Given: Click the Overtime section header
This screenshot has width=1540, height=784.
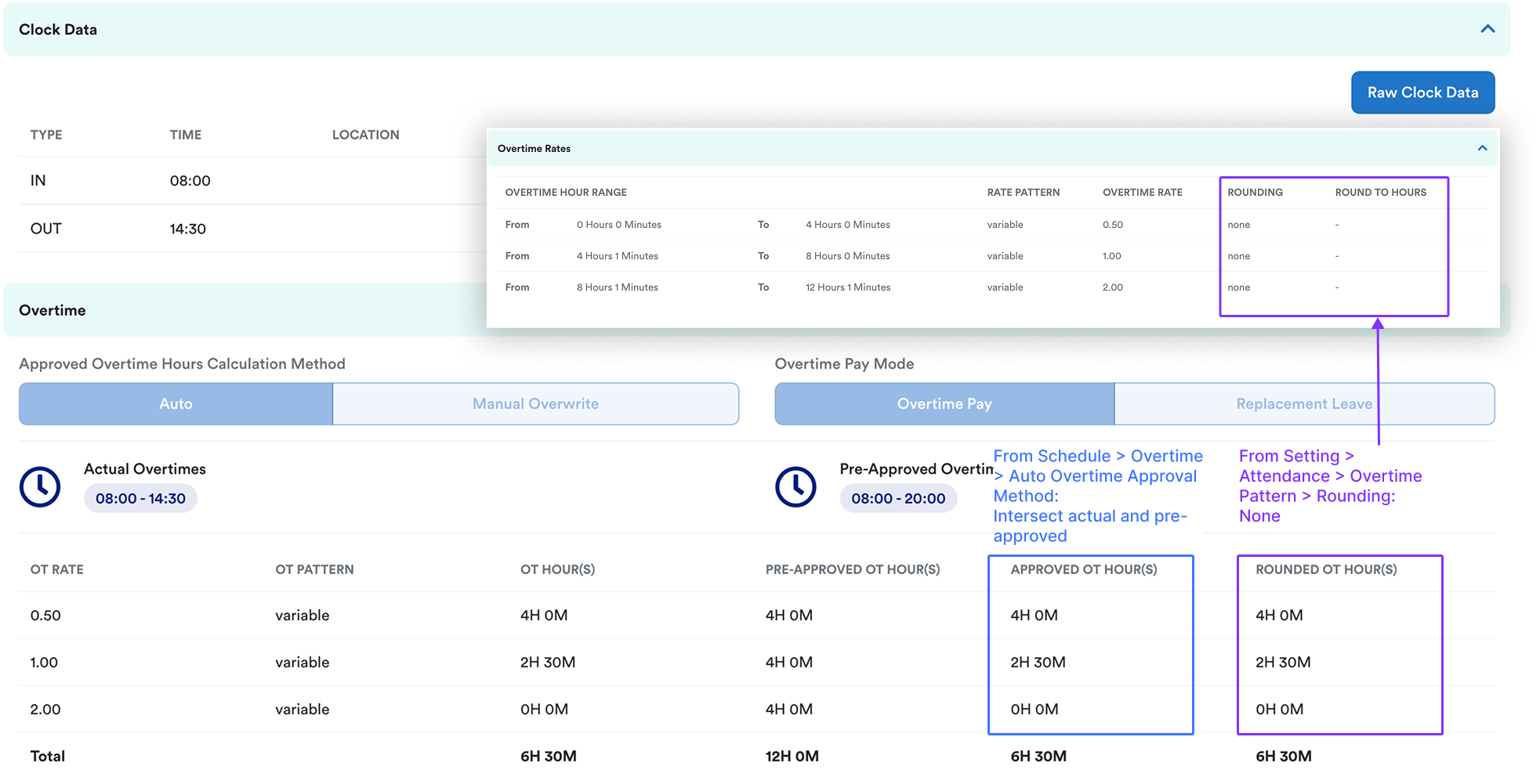Looking at the screenshot, I should click(x=245, y=310).
